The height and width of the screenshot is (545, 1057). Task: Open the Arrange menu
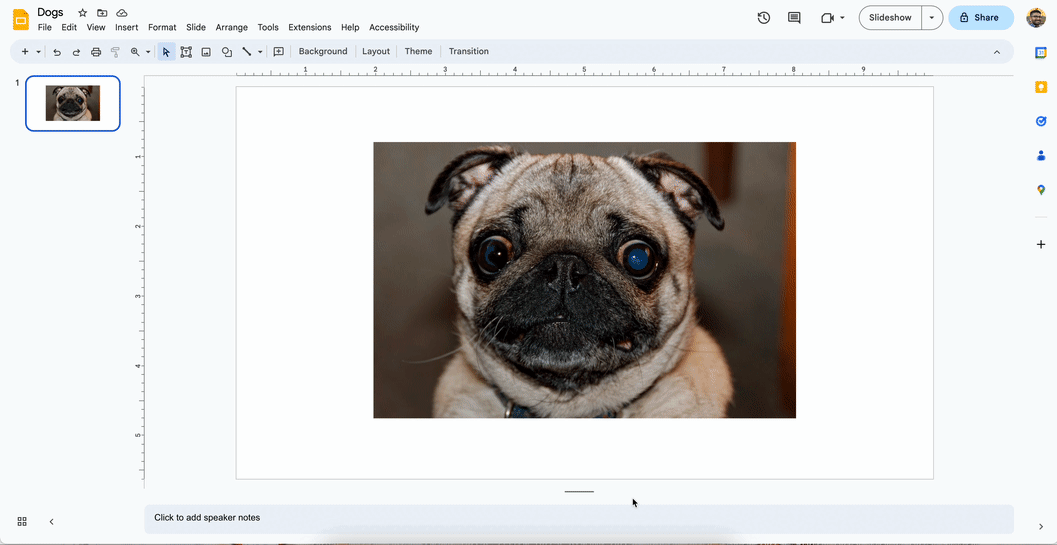click(x=232, y=28)
